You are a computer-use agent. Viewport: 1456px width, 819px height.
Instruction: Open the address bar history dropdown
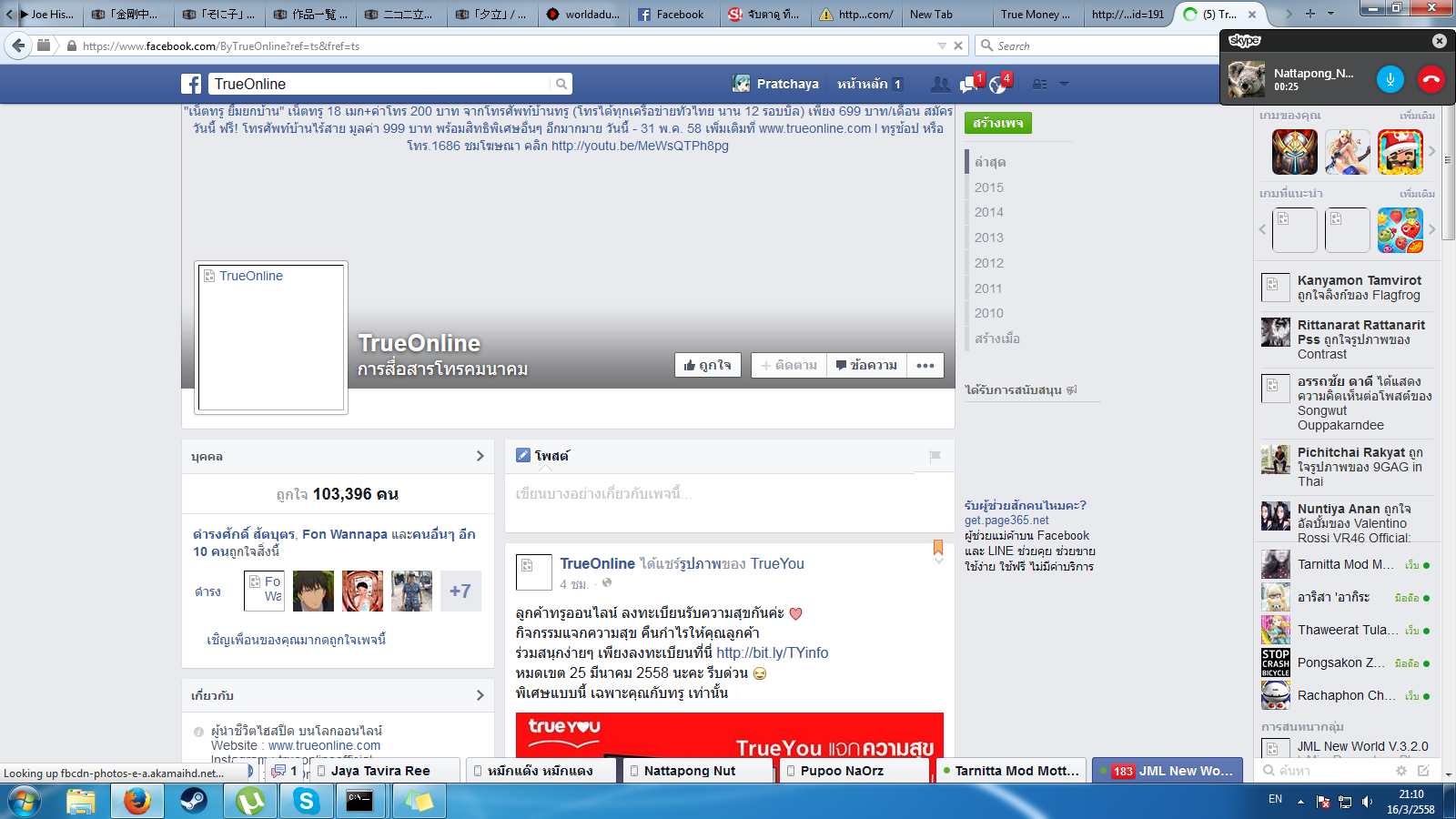coord(942,45)
